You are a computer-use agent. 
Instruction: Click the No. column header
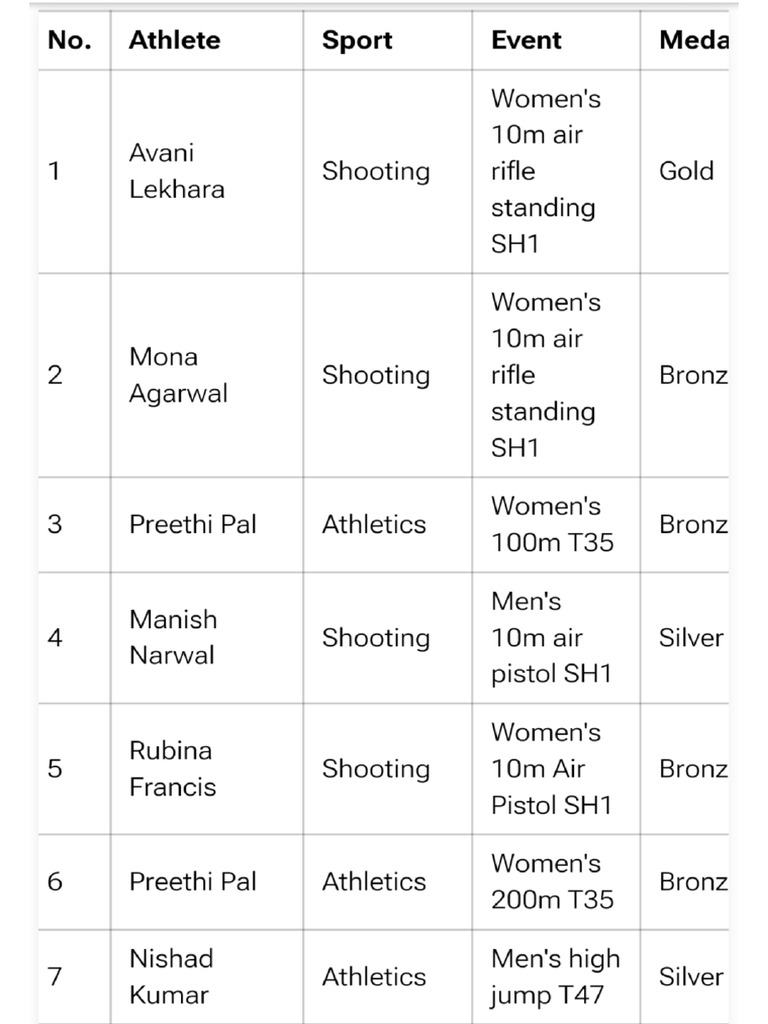69,41
